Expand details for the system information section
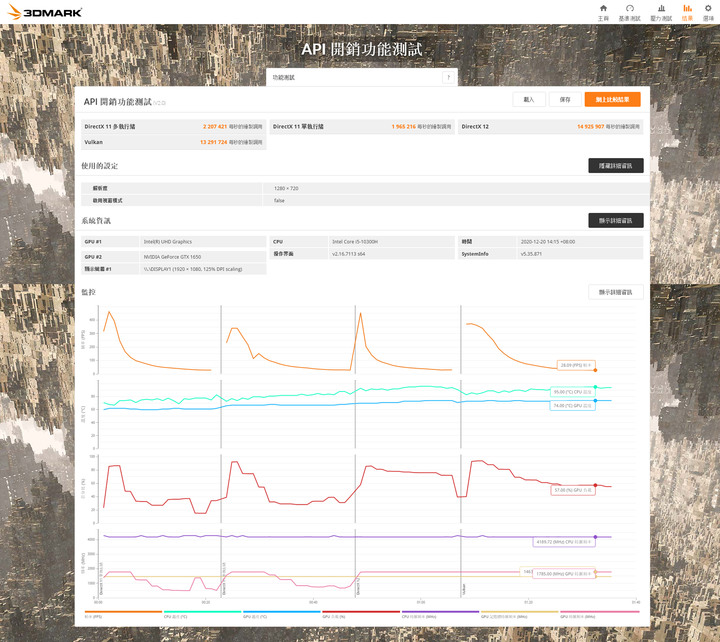 pos(615,220)
